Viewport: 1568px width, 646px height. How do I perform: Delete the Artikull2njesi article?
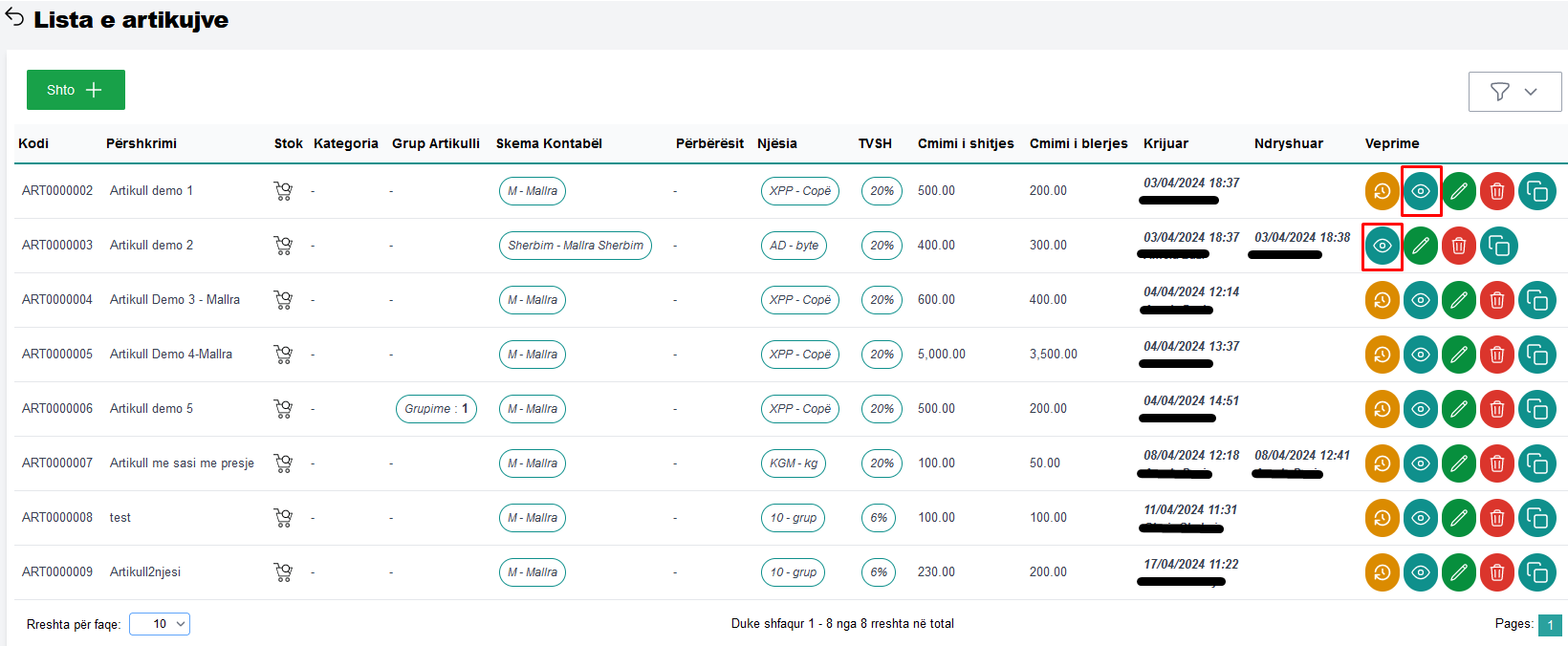pos(1496,572)
